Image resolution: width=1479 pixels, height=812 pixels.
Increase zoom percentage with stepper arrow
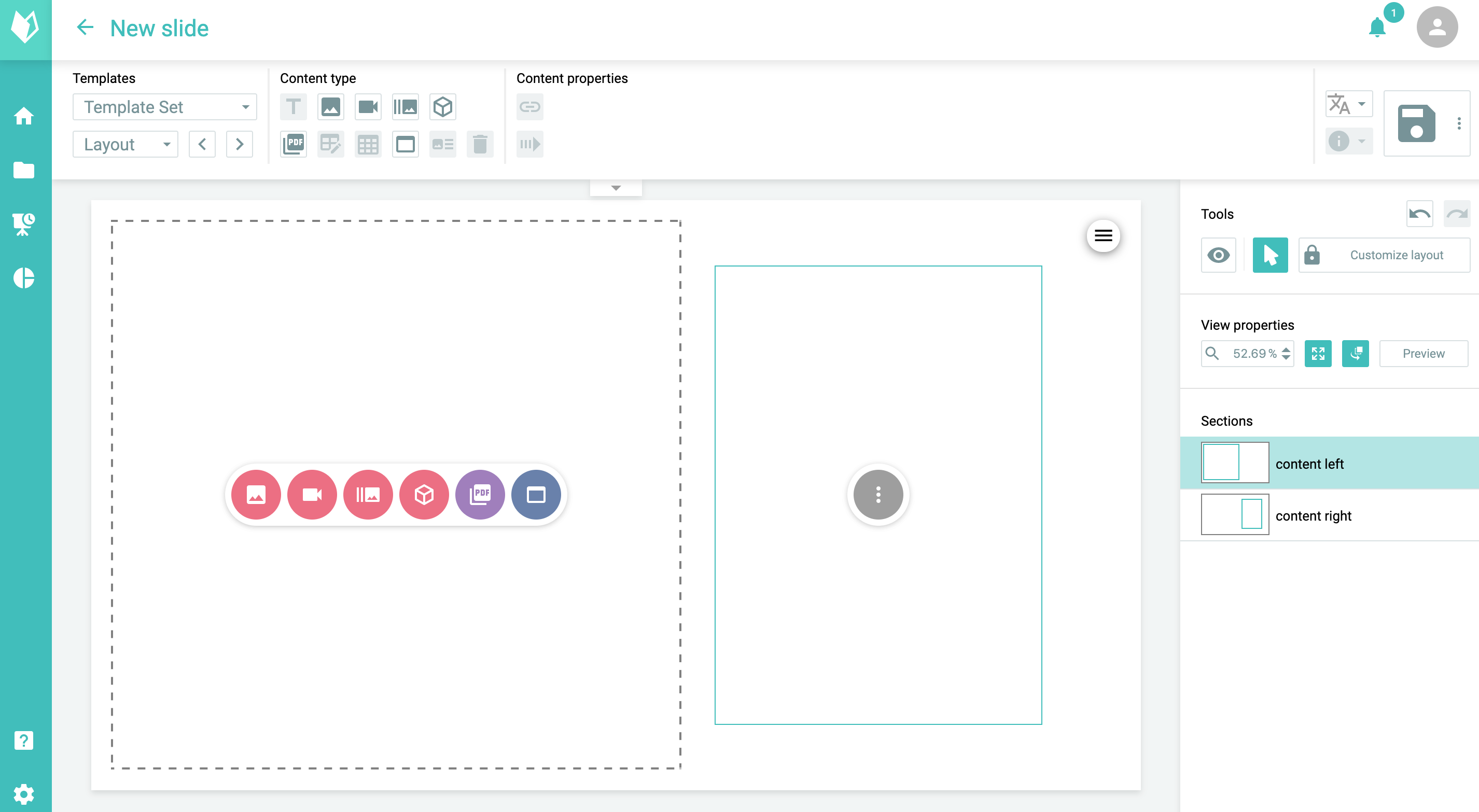coord(1286,348)
